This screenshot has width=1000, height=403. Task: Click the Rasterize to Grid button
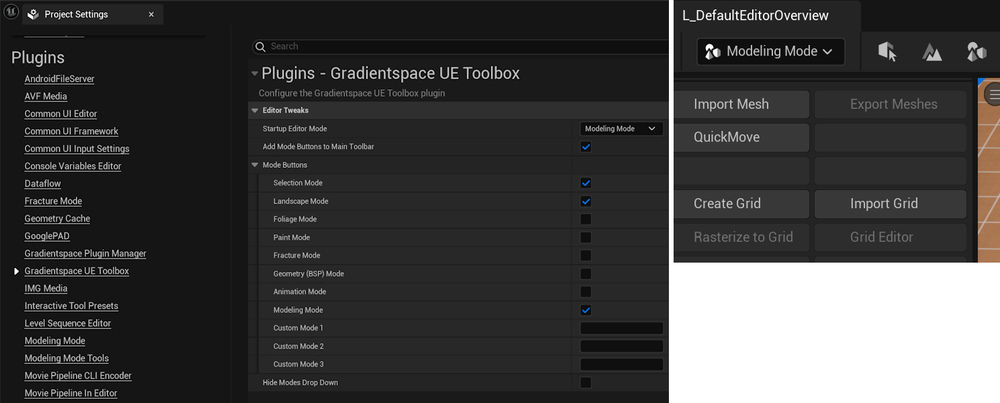[x=742, y=237]
